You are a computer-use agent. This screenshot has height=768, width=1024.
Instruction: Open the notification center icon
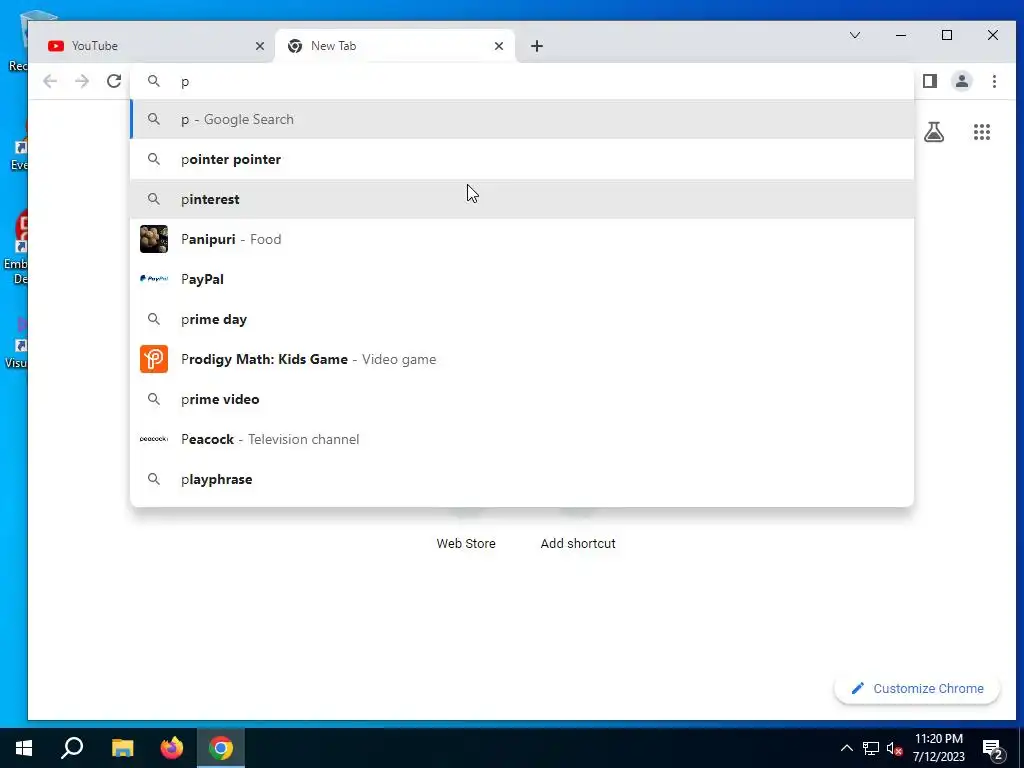coord(993,750)
